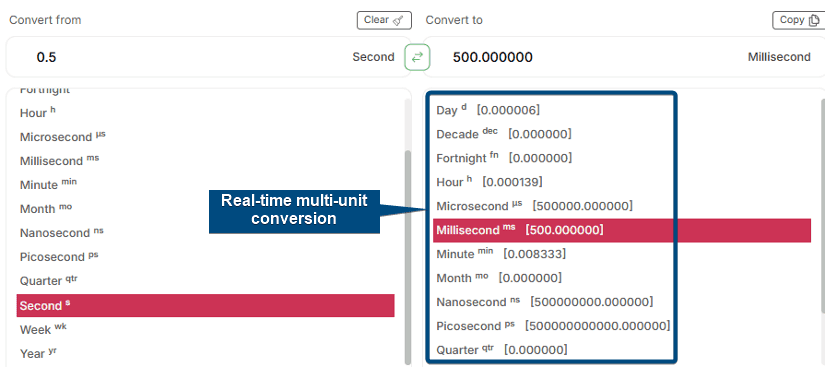
Task: Select Quarter in the Convert from list
Action: 205,280
